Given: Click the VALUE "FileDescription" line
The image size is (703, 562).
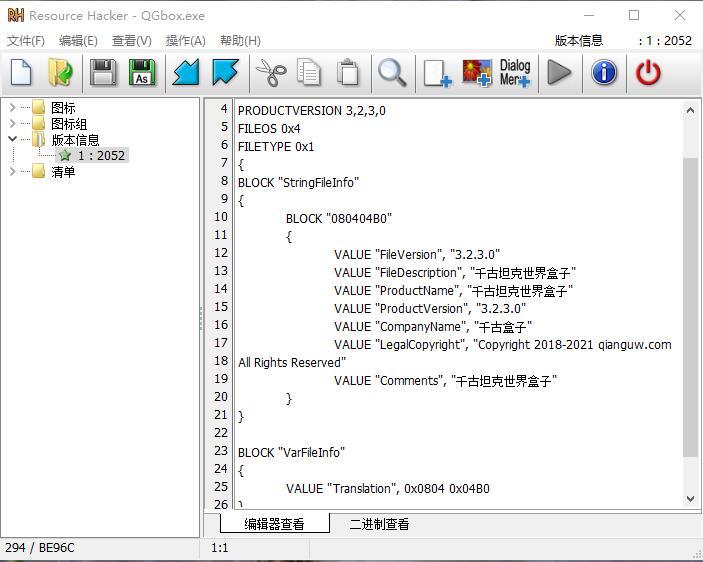Looking at the screenshot, I should pos(455,272).
